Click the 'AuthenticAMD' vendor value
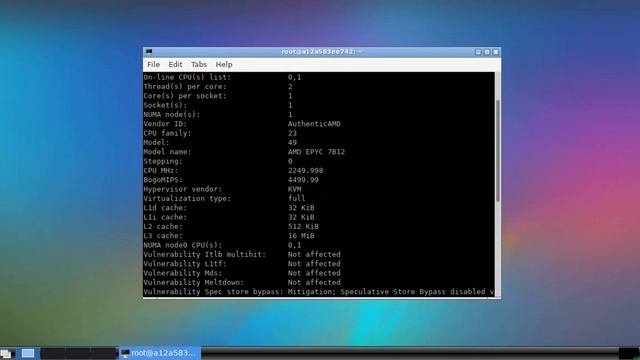 point(314,124)
